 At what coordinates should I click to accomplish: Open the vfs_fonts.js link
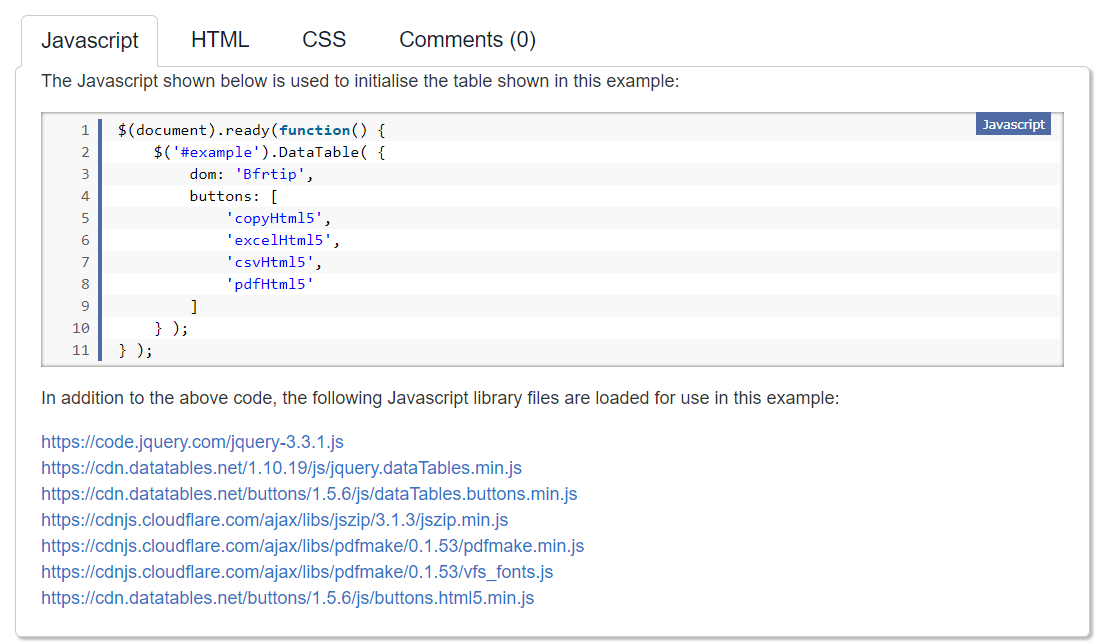(x=297, y=571)
